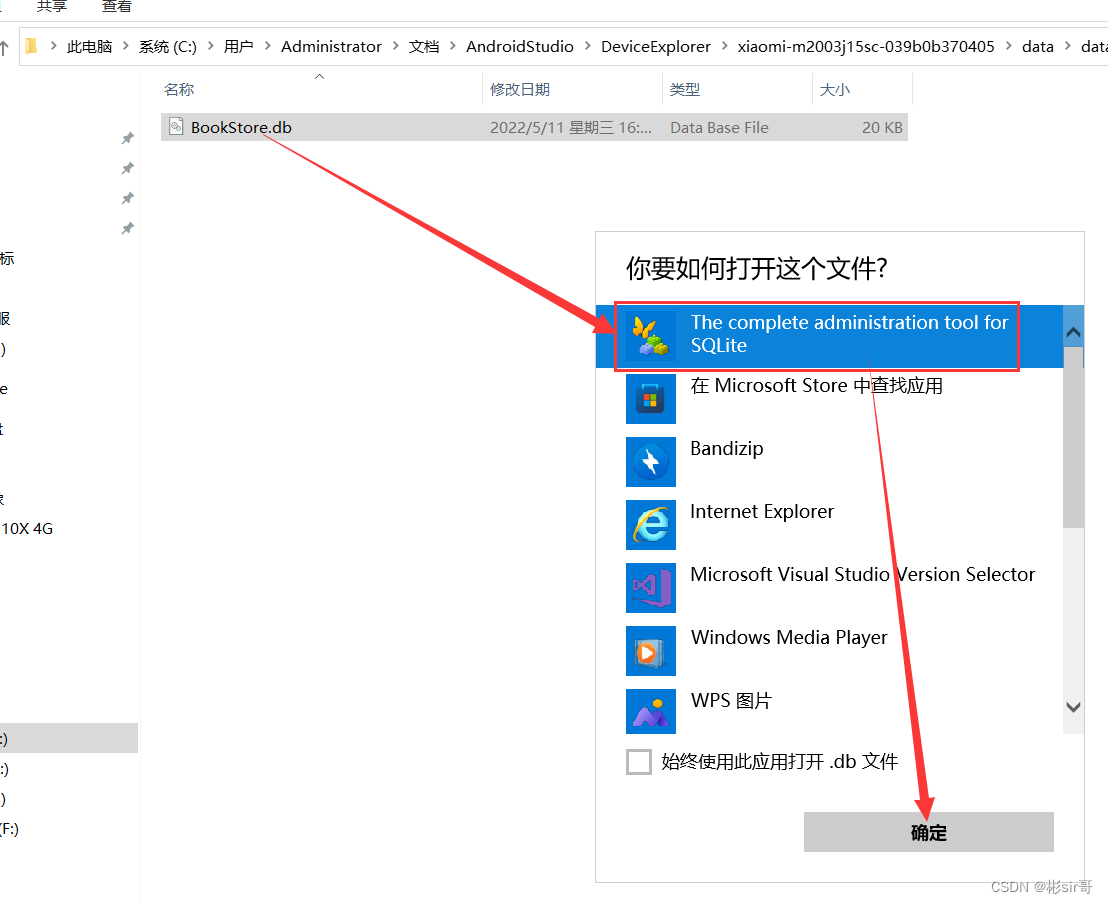Expand chevron after DeviceExplorer in breadcrumb

(x=724, y=46)
